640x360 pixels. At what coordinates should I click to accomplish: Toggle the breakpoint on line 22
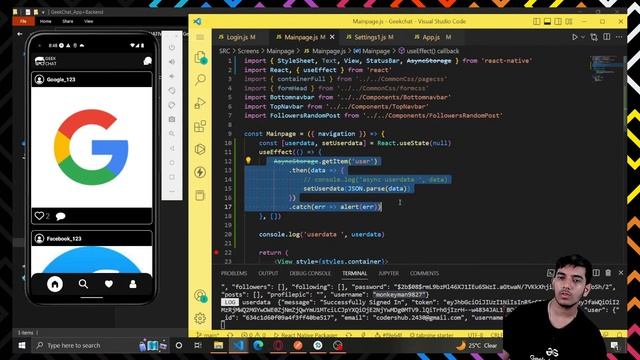tap(216, 252)
